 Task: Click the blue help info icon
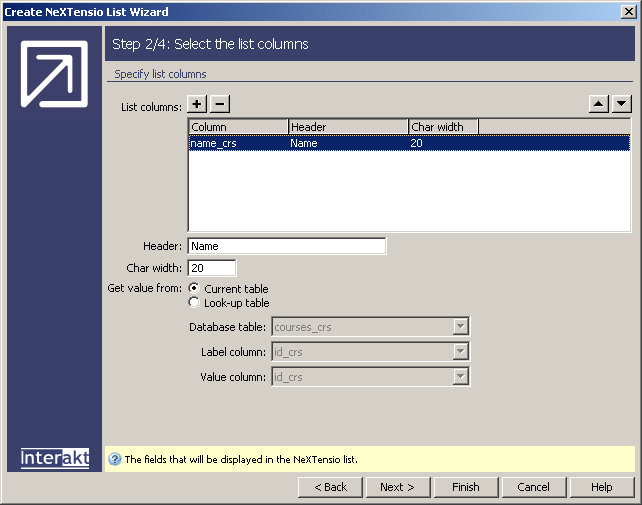pyautogui.click(x=115, y=460)
